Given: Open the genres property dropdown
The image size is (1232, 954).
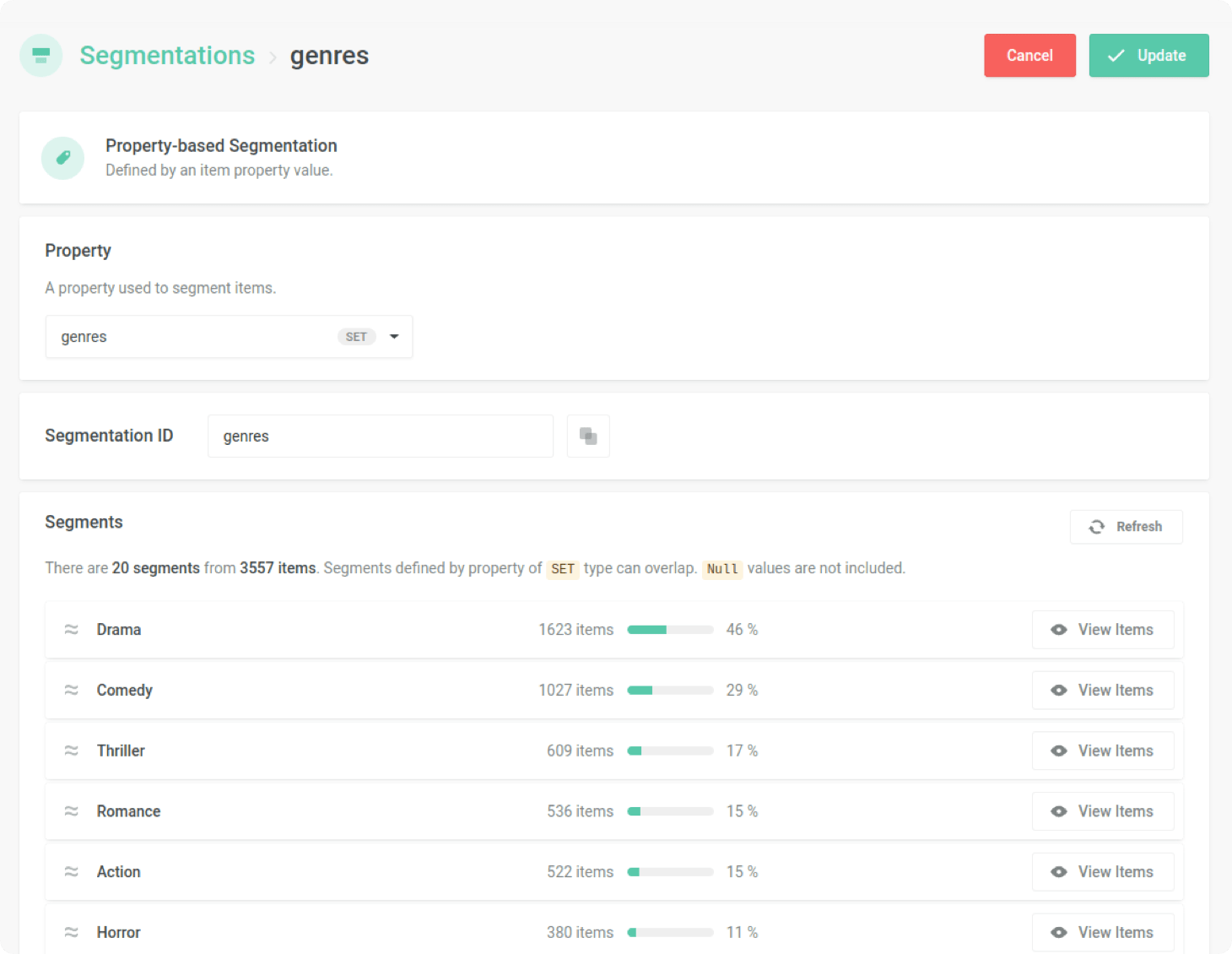Looking at the screenshot, I should pos(194,337).
